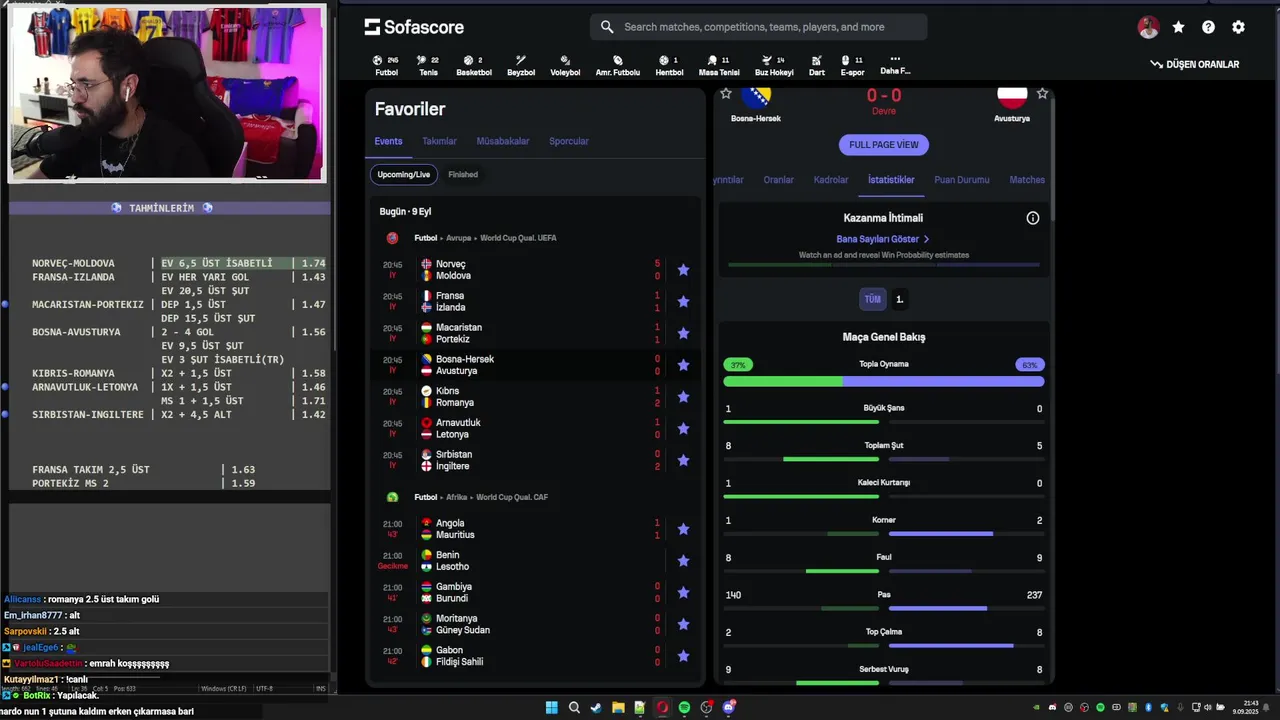Image resolution: width=1280 pixels, height=720 pixels.
Task: Open the Buz Hokeyi sport category
Action: click(x=774, y=66)
